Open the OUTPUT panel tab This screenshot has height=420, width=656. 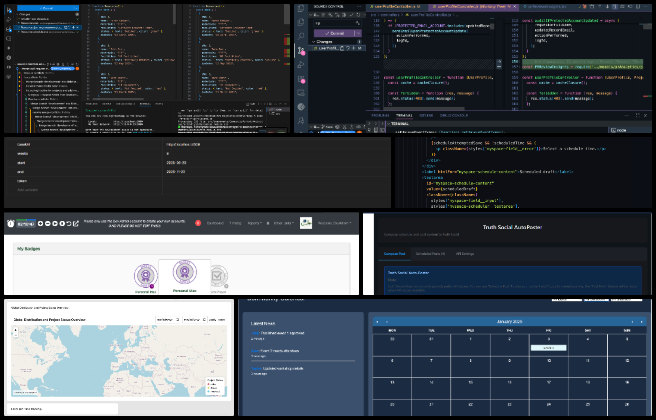(x=426, y=115)
